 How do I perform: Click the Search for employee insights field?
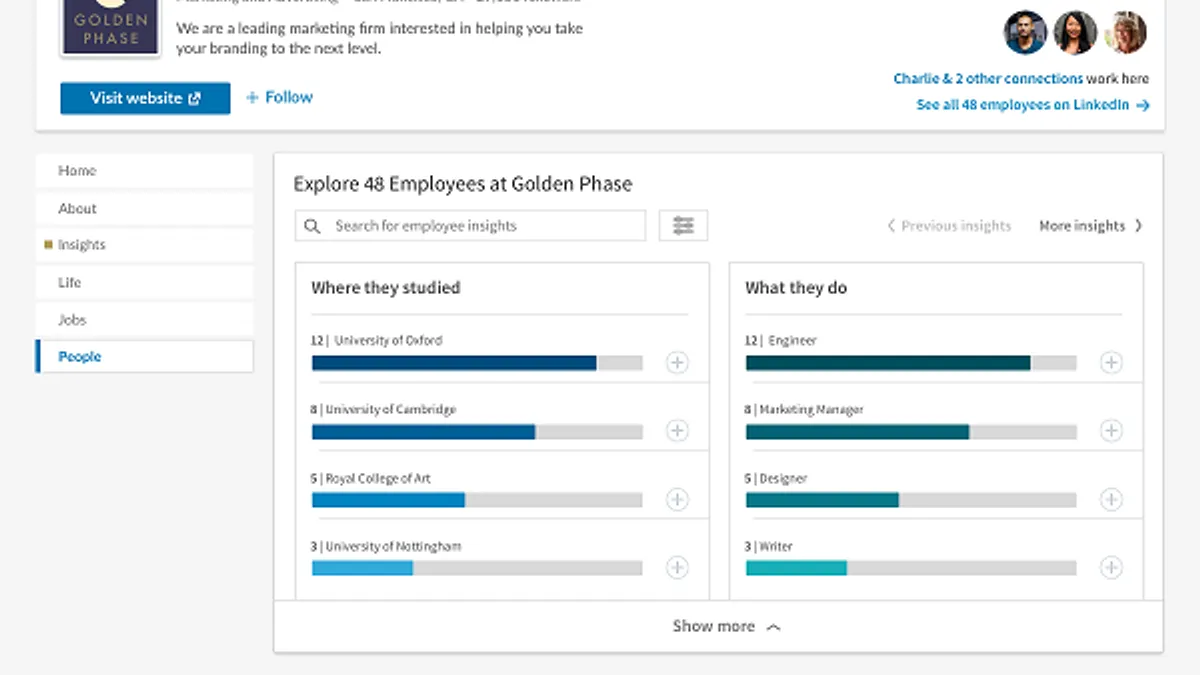tap(471, 226)
